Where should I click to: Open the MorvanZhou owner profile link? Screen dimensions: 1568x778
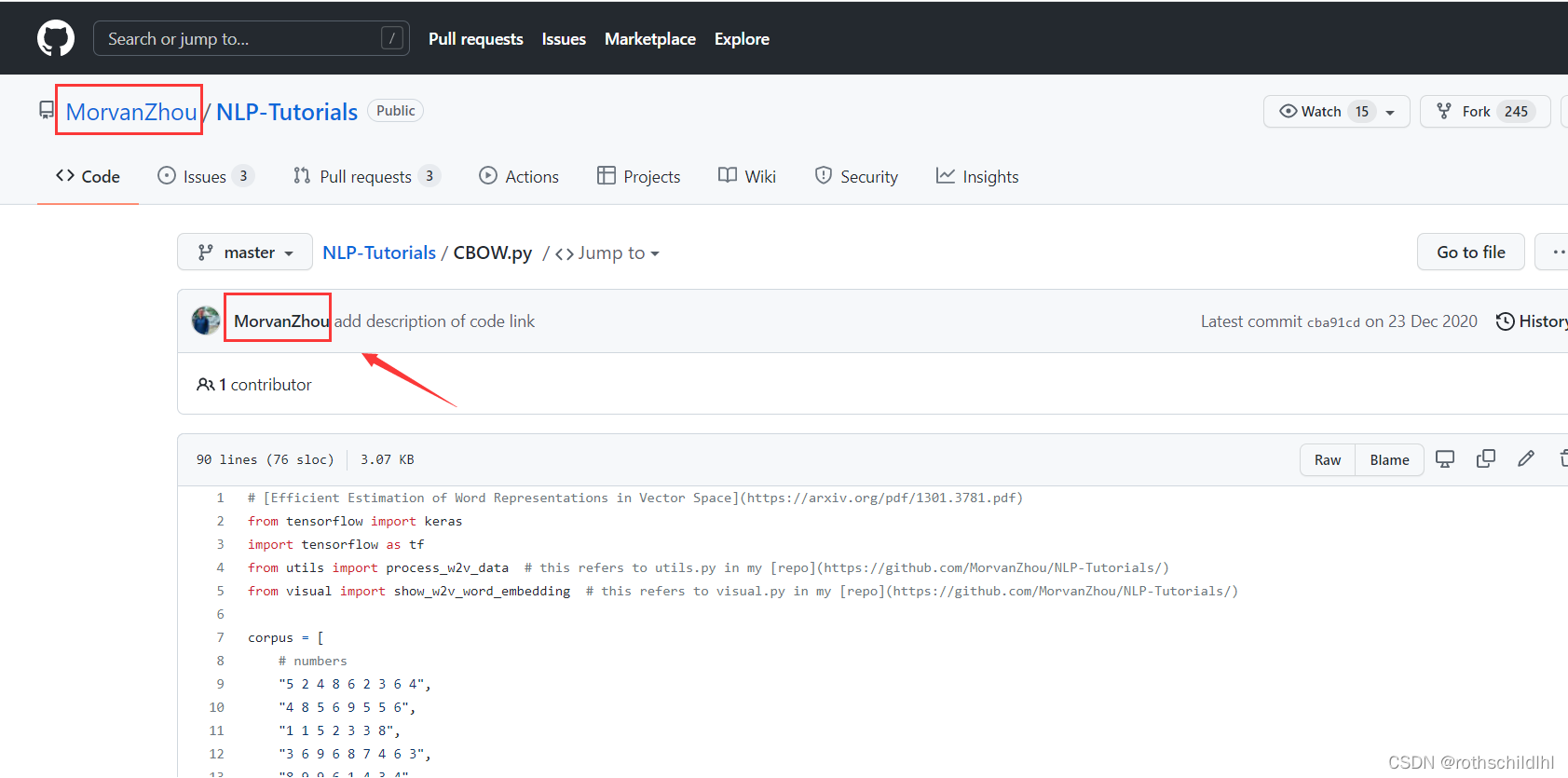131,112
